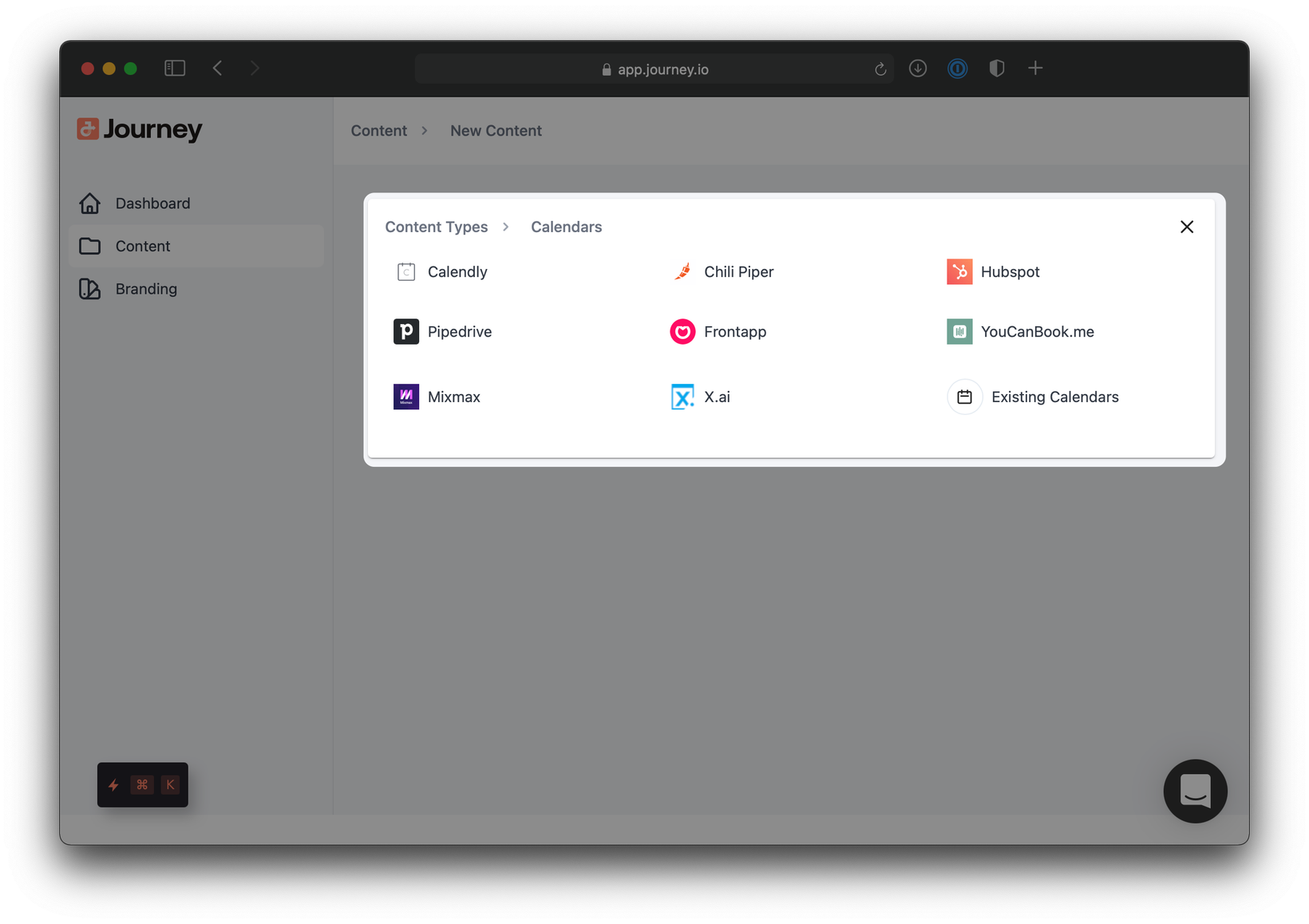Click the New Content breadcrumb
The image size is (1309, 924).
point(496,131)
